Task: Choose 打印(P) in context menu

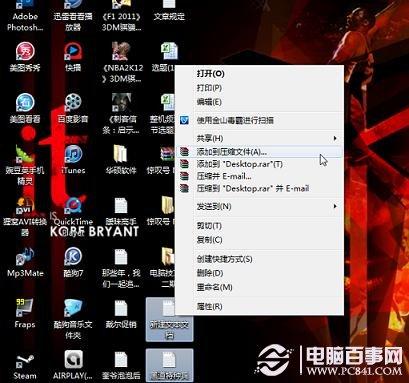Action: 259,88
